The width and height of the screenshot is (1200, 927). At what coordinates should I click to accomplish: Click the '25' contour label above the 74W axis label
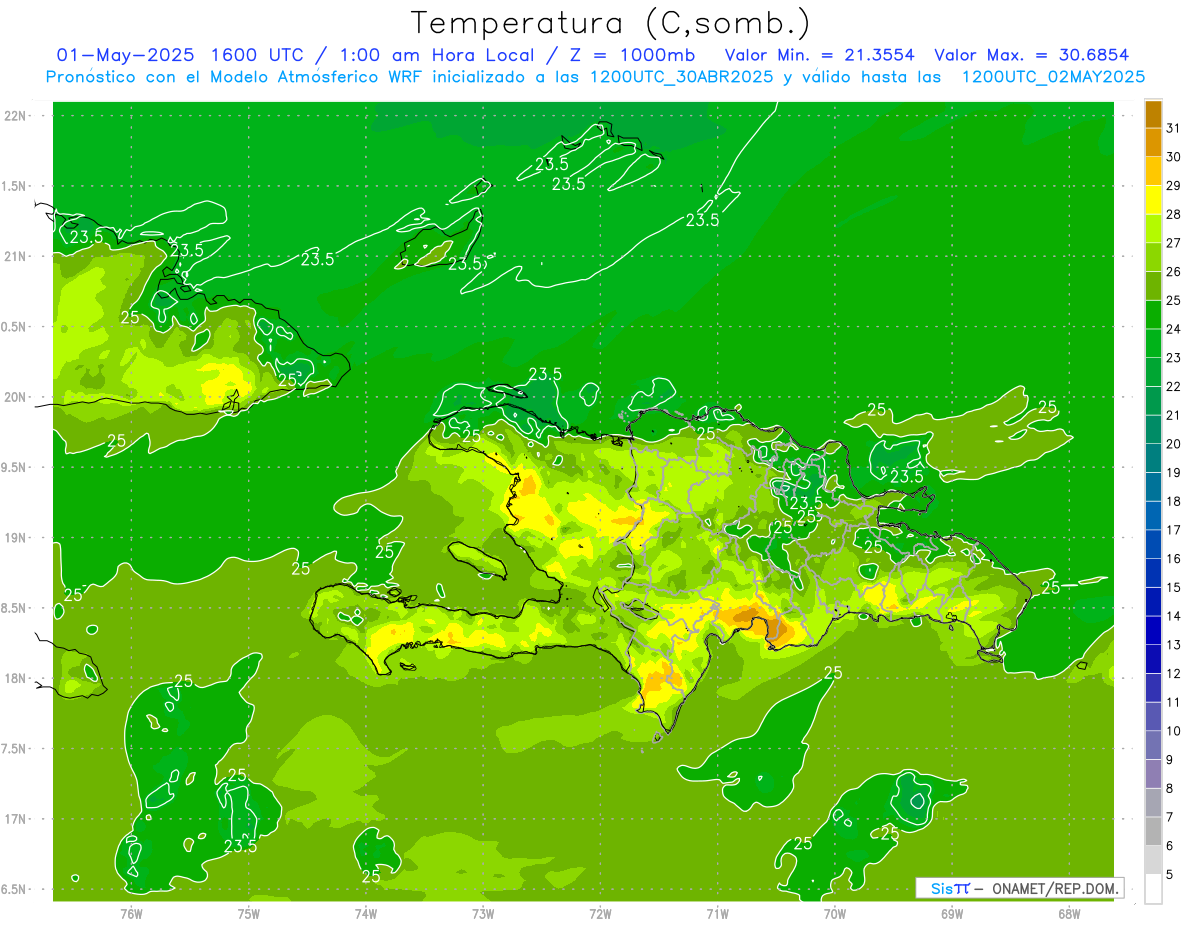coord(370,876)
